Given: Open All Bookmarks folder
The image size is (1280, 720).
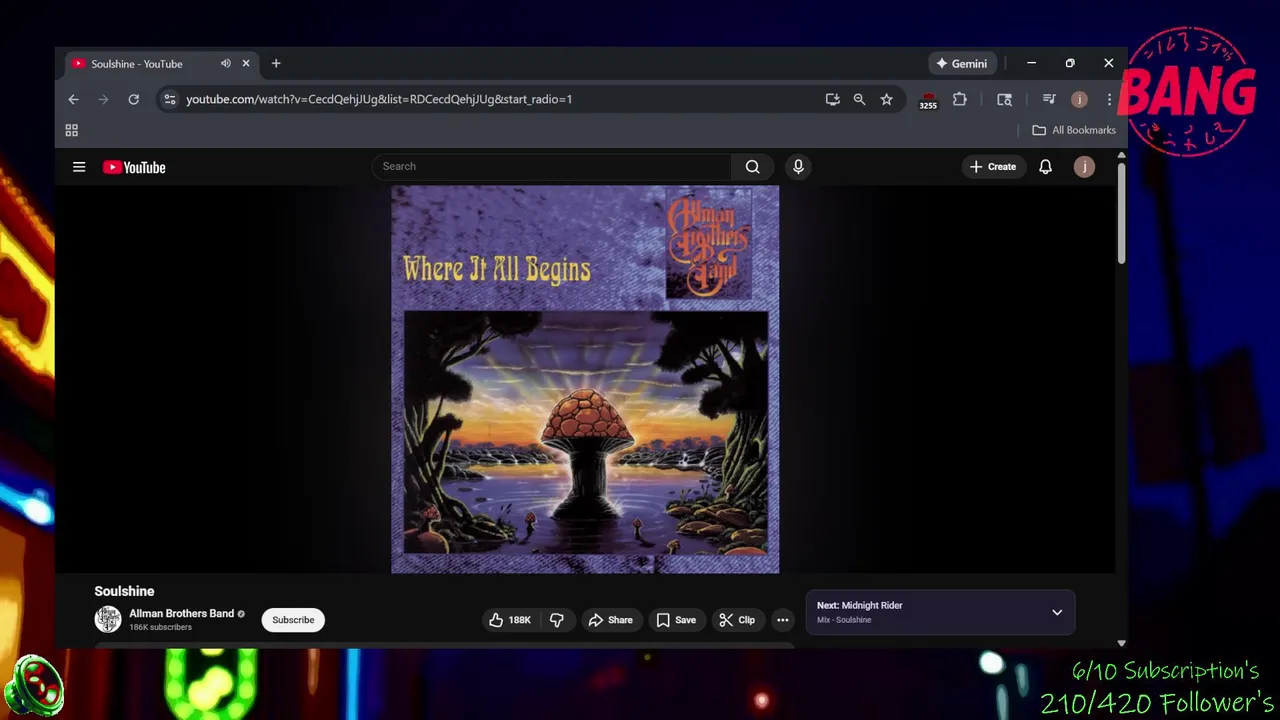Looking at the screenshot, I should pos(1074,130).
